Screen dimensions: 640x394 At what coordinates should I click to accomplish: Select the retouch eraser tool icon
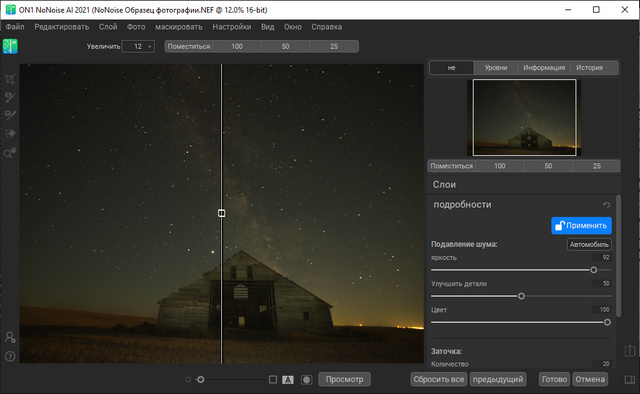click(x=10, y=134)
